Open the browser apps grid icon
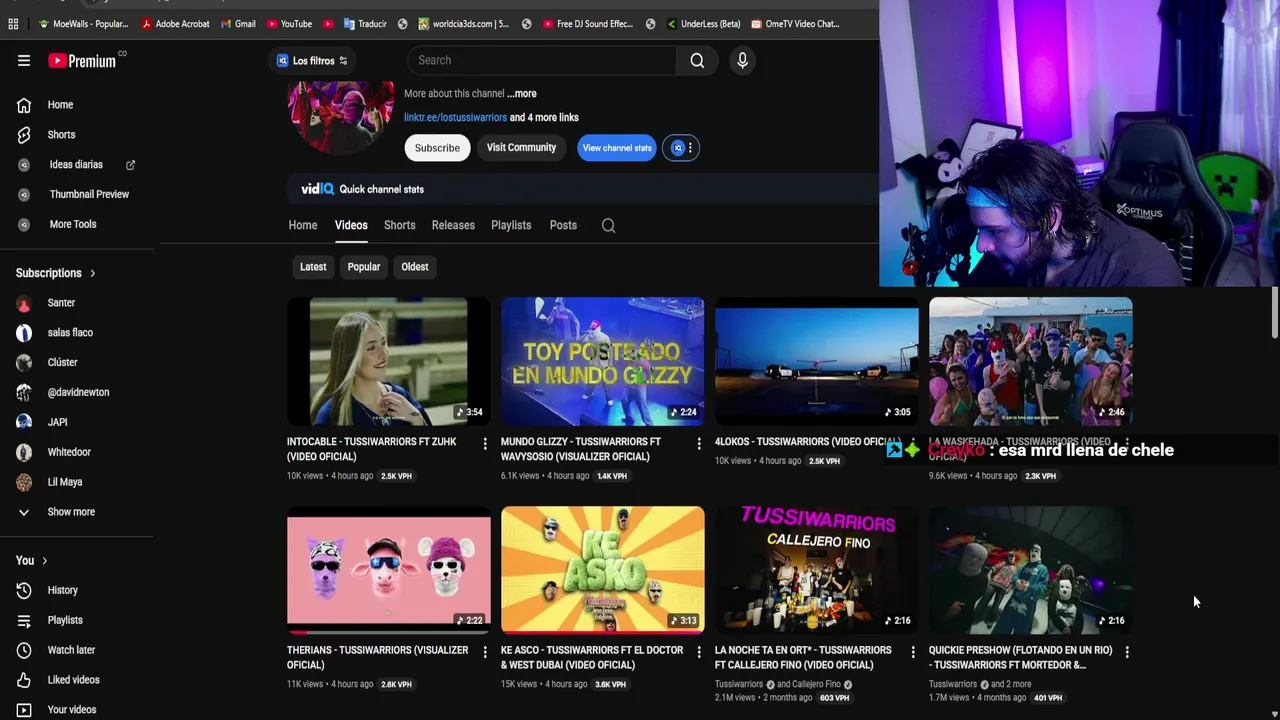The width and height of the screenshot is (1280, 720). point(13,24)
